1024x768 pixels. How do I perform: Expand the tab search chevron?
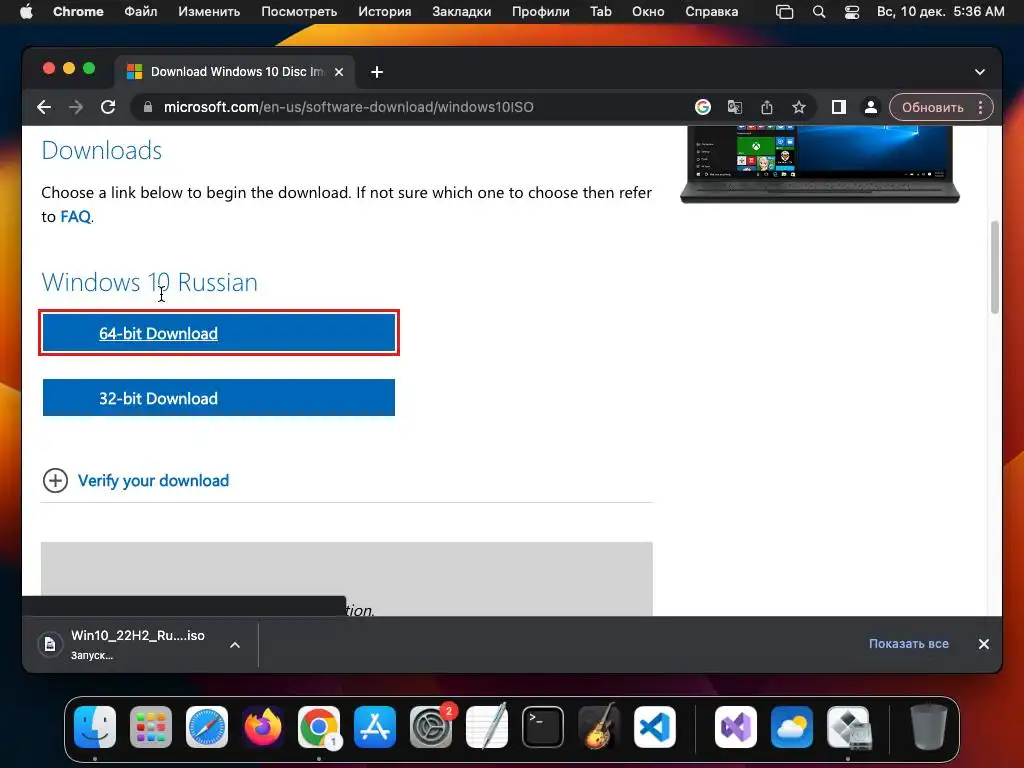click(x=980, y=72)
